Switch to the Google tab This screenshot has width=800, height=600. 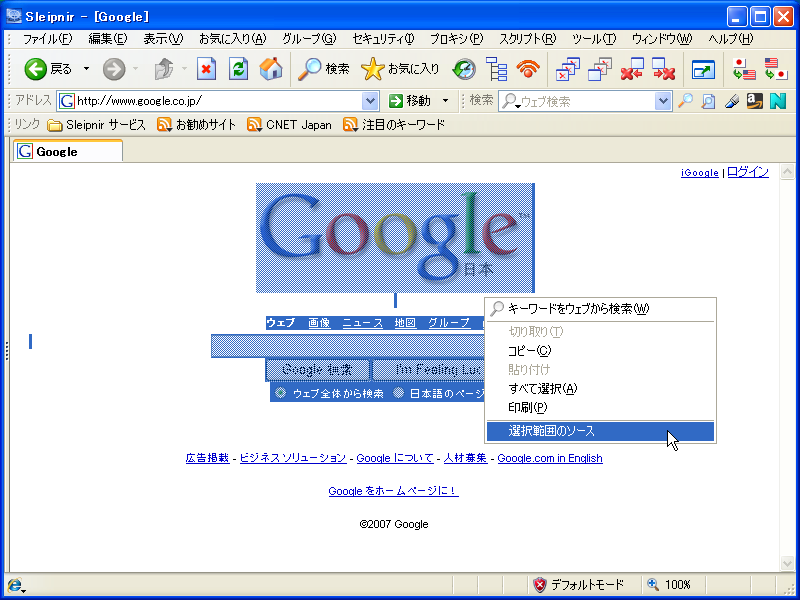tap(67, 152)
